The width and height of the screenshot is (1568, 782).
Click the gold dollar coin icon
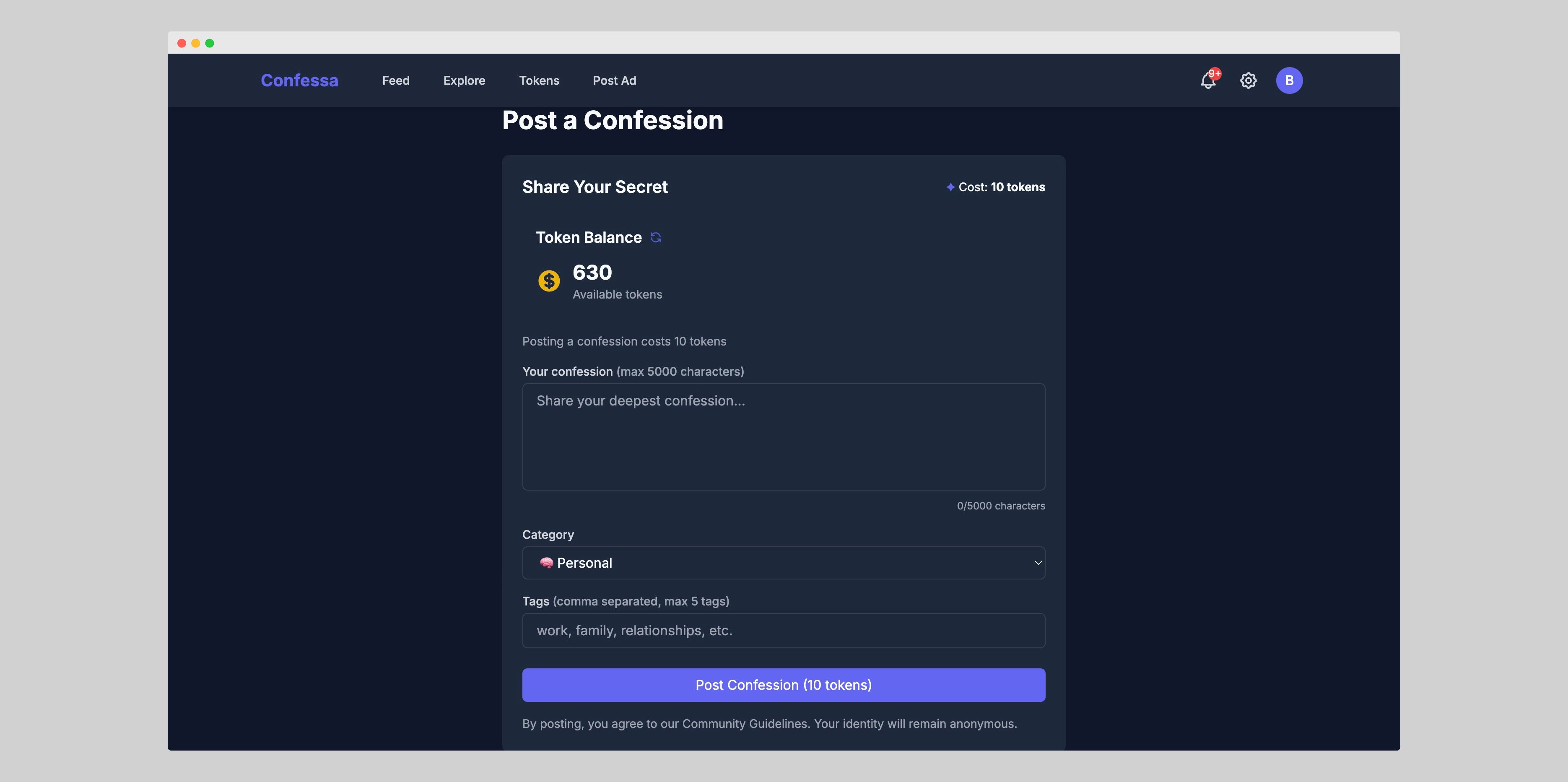pyautogui.click(x=549, y=281)
